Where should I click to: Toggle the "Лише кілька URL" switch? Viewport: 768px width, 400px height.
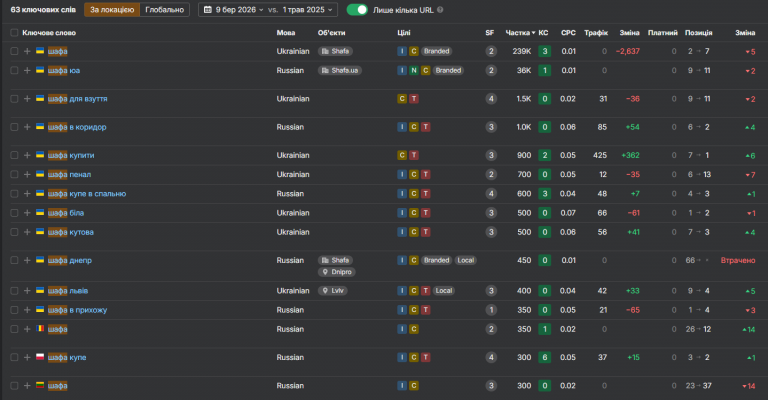(x=357, y=10)
